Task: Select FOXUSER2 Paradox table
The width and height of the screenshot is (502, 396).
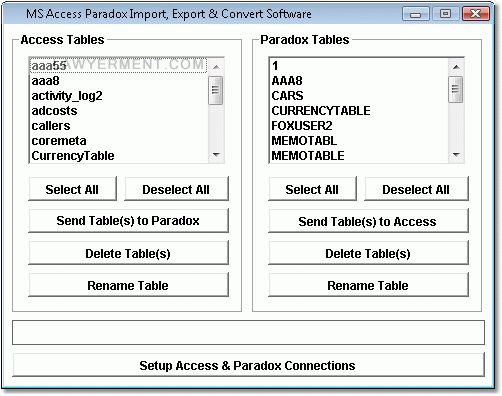Action: click(x=359, y=126)
